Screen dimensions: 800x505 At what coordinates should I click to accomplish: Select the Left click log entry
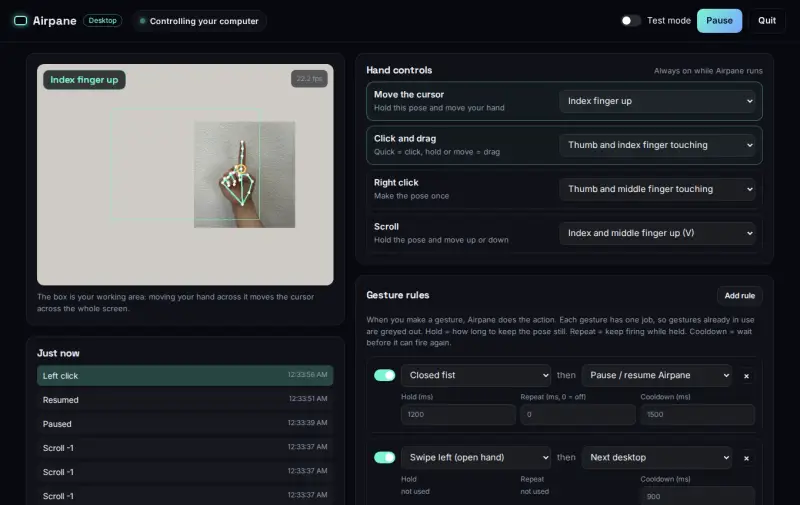tap(185, 375)
